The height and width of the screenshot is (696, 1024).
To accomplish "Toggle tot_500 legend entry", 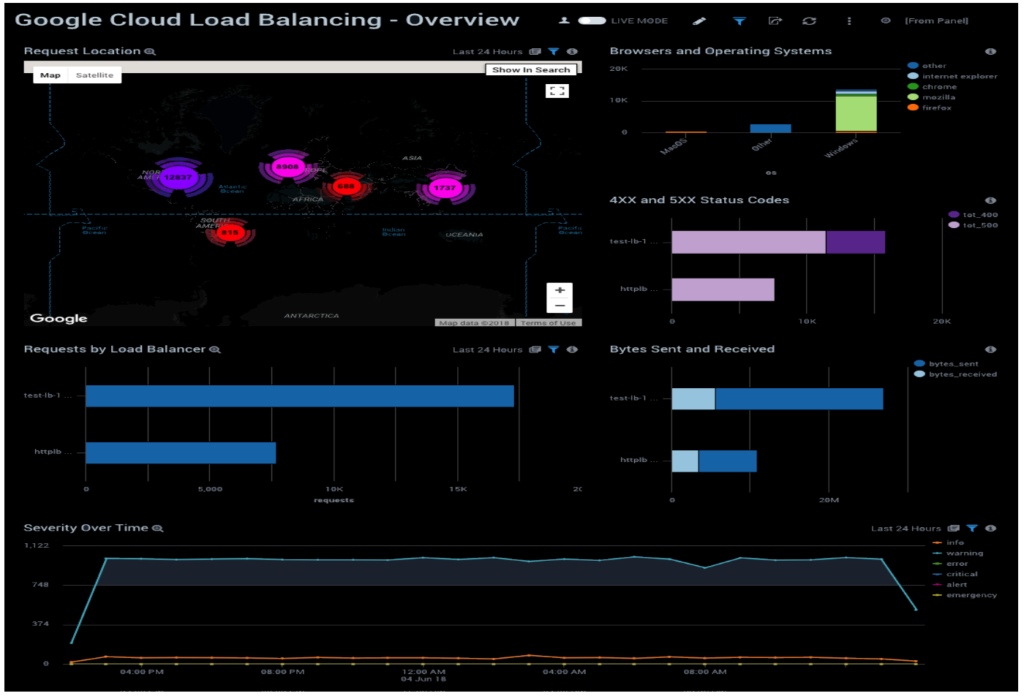I will coord(973,225).
